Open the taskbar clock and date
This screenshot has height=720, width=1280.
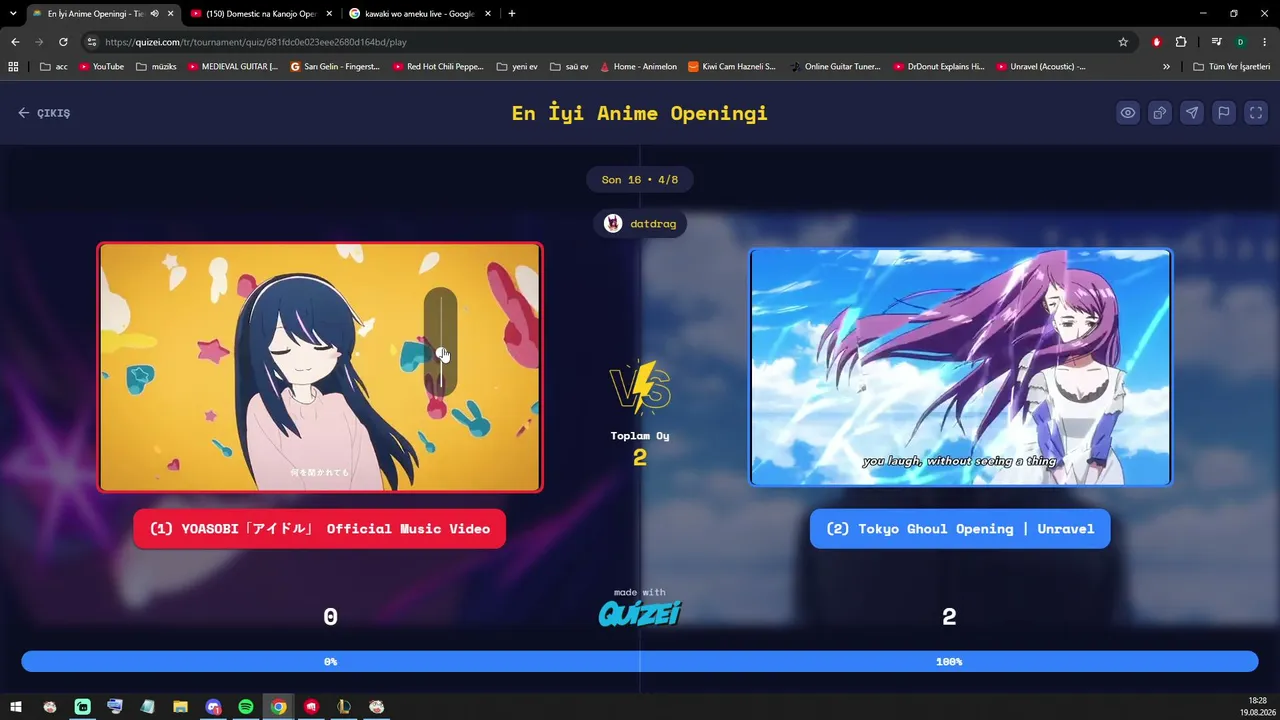tap(1257, 707)
